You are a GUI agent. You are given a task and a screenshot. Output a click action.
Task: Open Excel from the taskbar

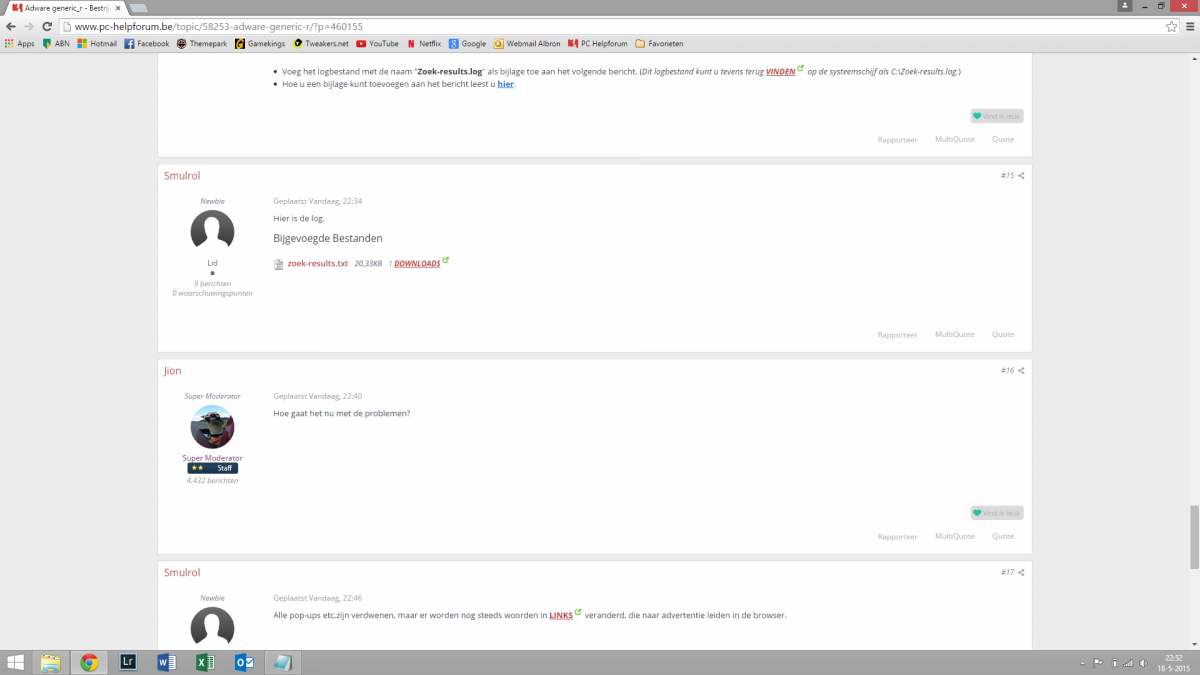tap(204, 662)
